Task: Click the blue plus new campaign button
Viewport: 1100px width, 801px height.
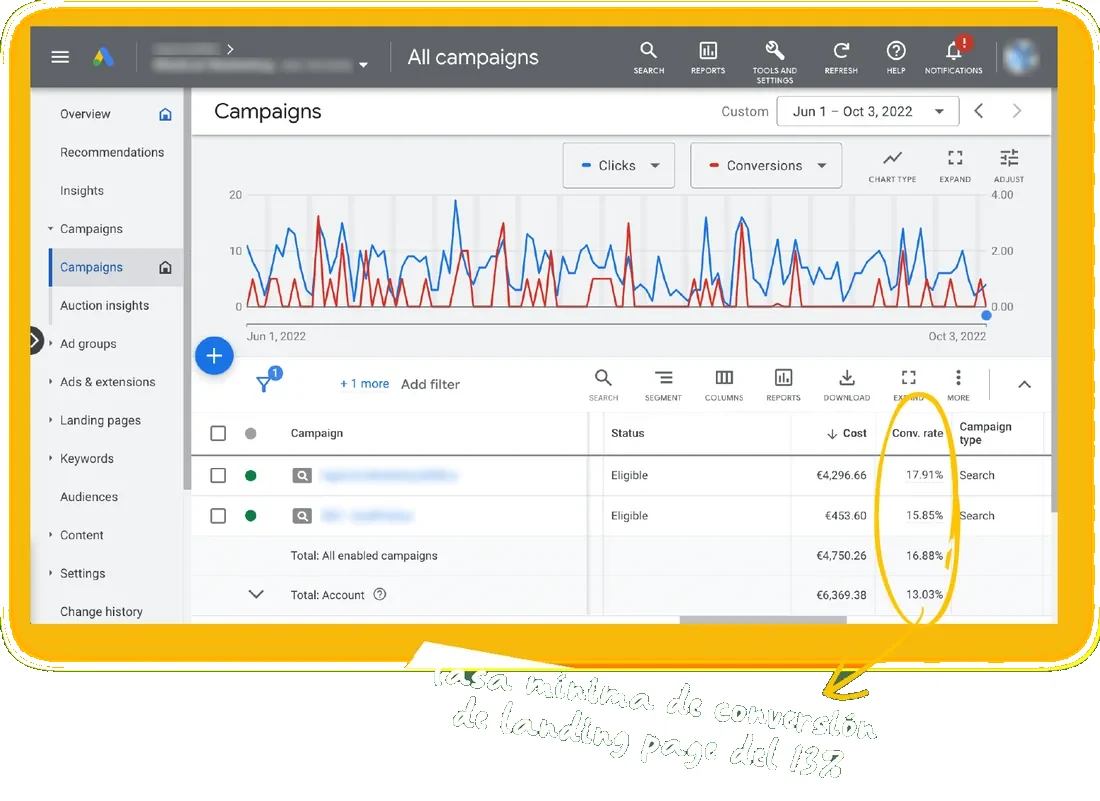Action: click(x=215, y=356)
